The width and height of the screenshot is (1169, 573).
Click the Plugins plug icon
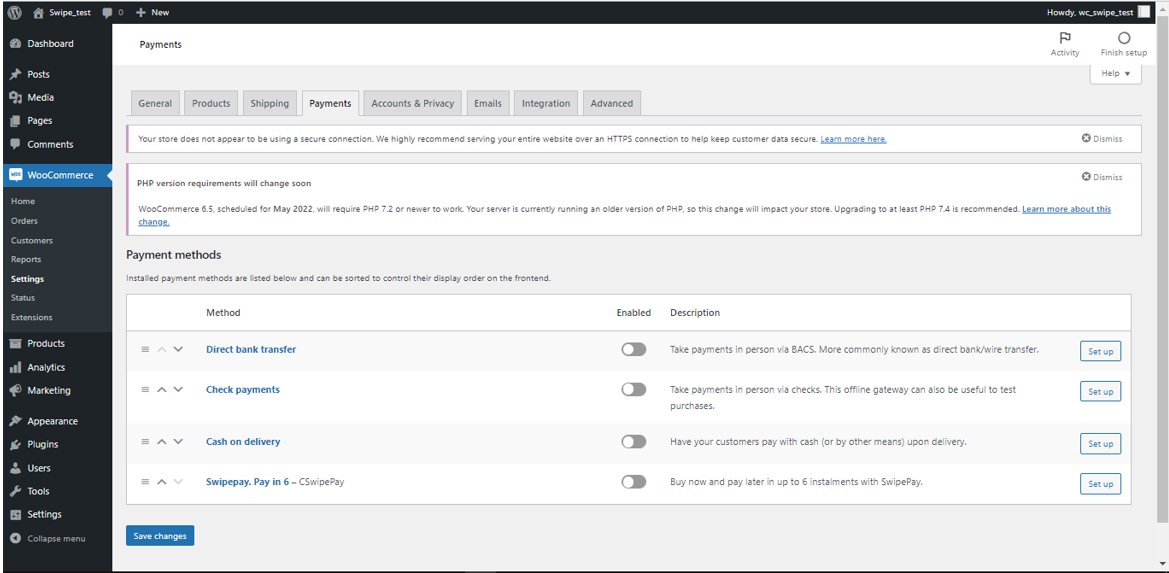15,445
